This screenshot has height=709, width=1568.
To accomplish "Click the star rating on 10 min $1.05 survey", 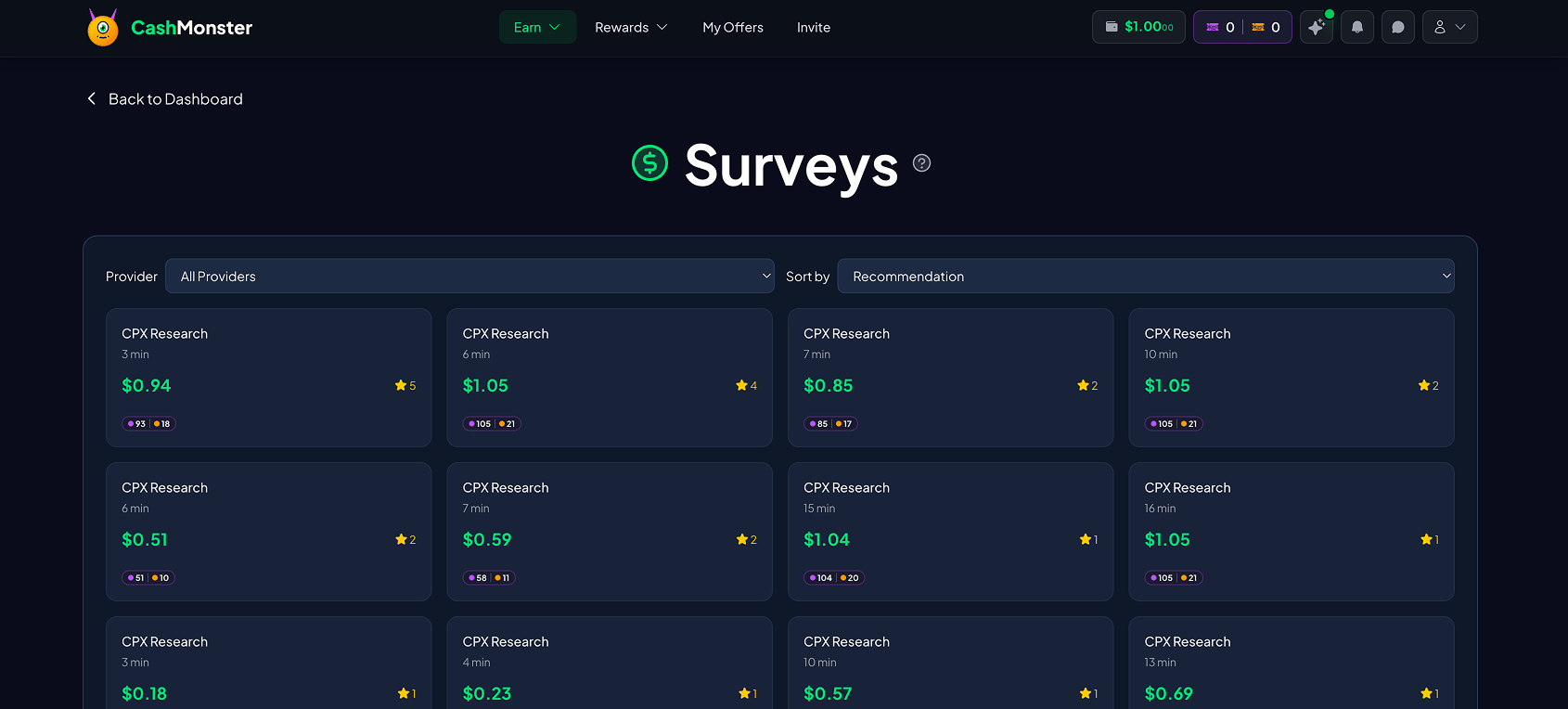I will [x=1429, y=385].
